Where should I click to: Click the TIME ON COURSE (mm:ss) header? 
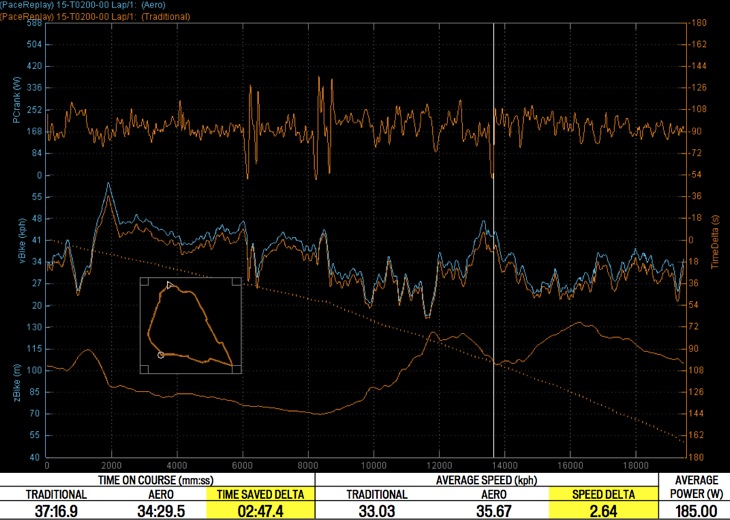[157, 480]
